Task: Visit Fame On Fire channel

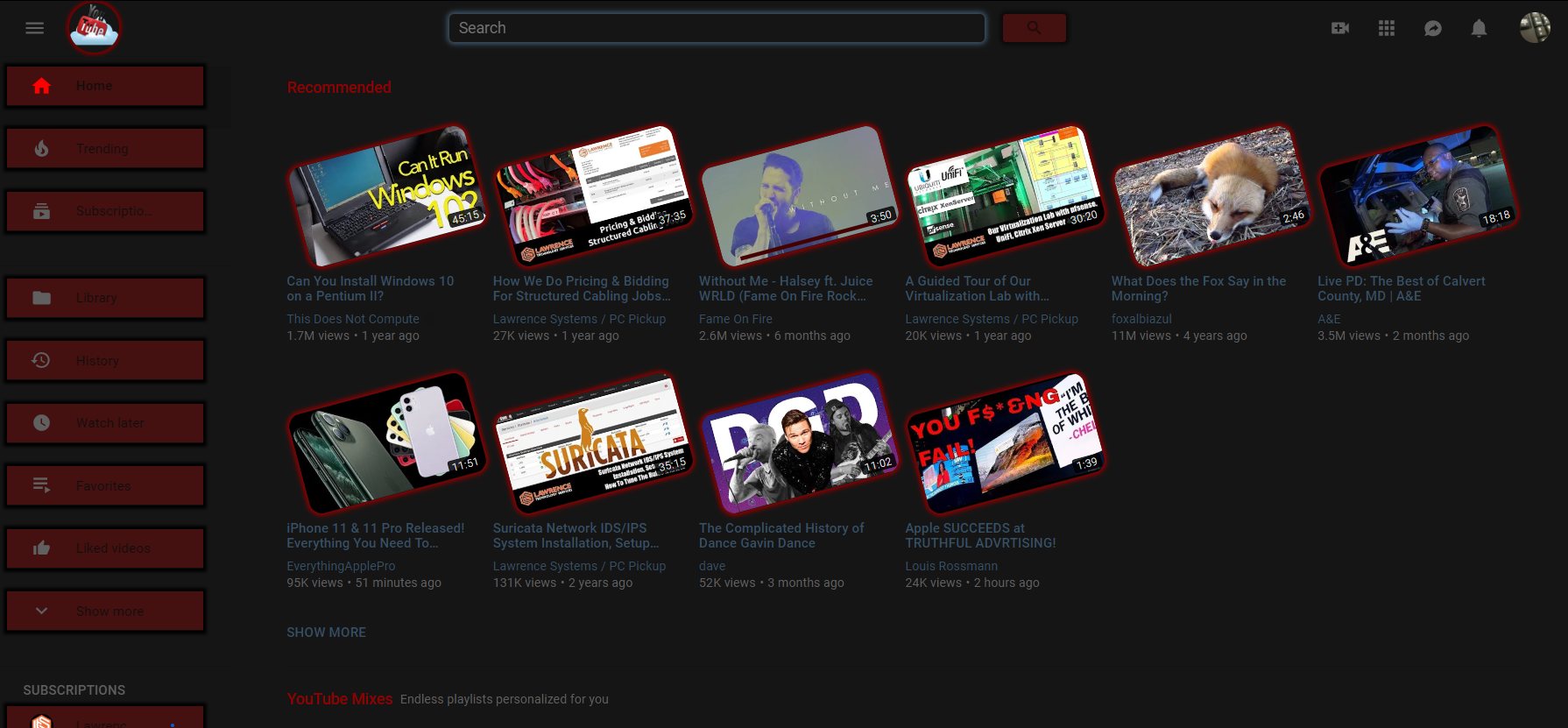Action: coord(736,319)
